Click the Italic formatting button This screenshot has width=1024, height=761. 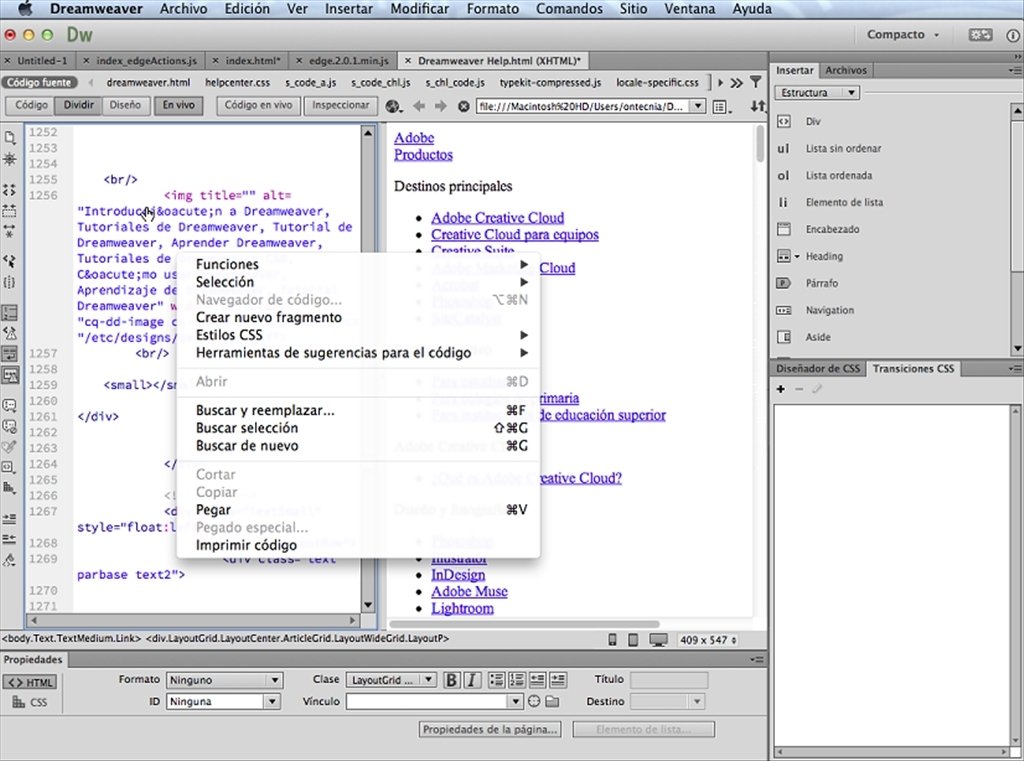[472, 680]
